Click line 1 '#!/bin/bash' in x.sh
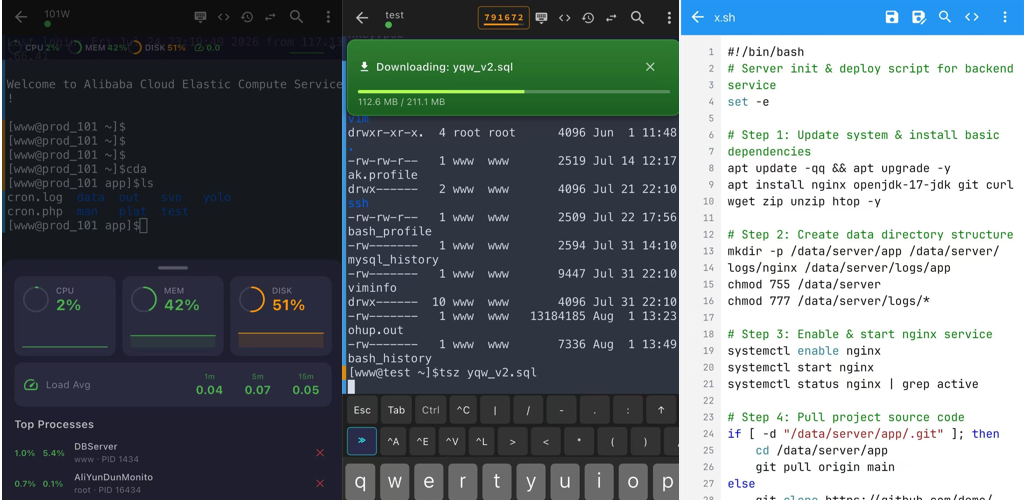This screenshot has width=1024, height=500. (x=765, y=52)
